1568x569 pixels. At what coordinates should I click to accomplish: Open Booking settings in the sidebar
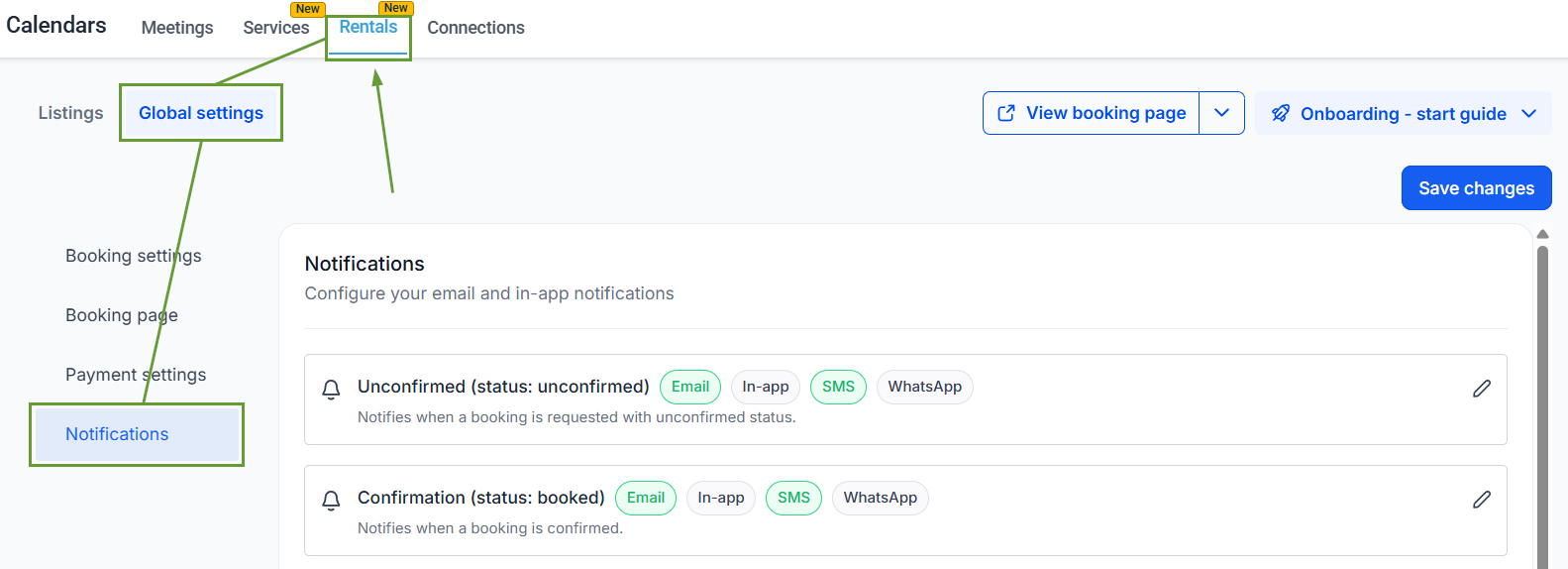point(134,256)
